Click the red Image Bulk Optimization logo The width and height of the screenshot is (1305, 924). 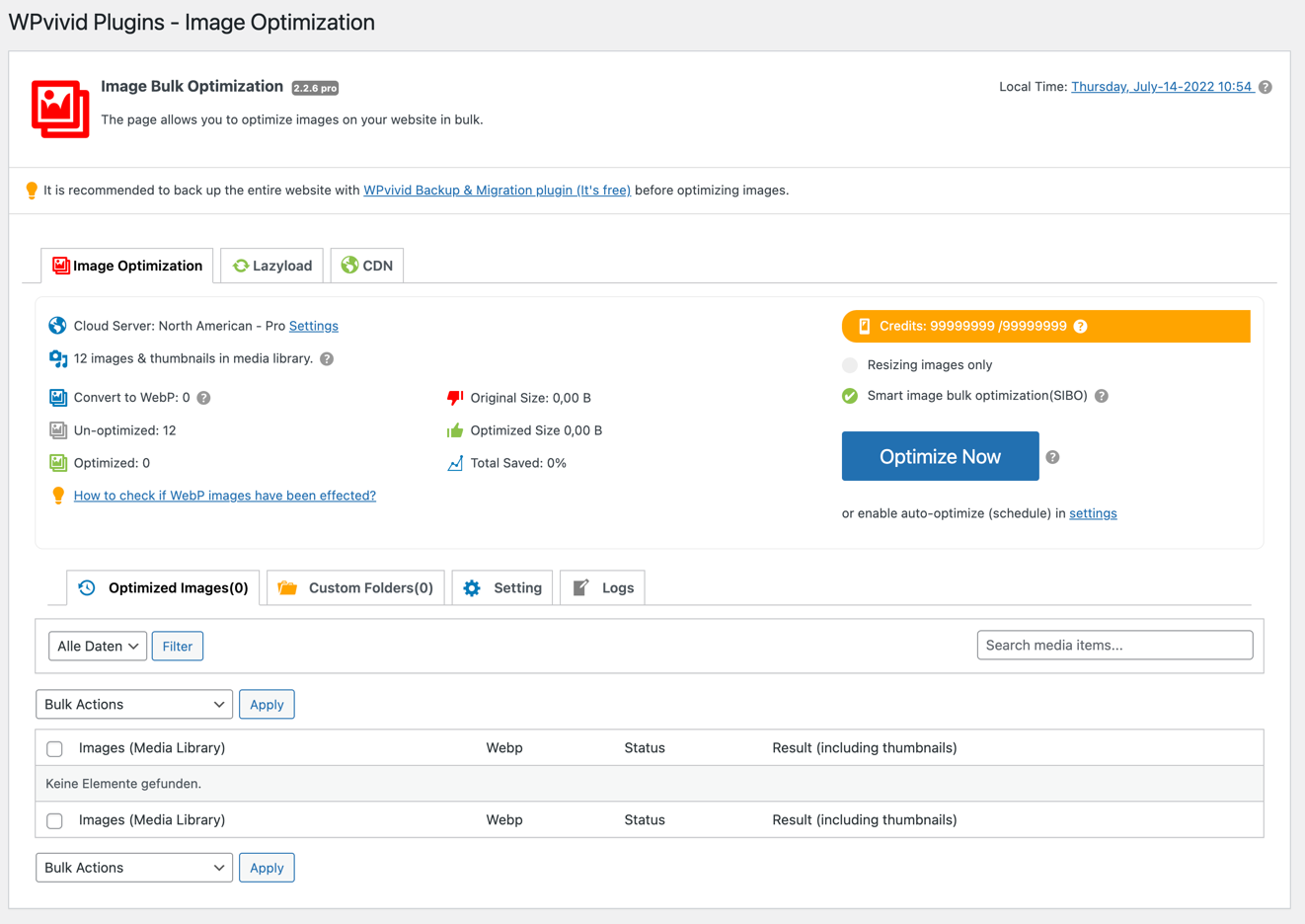(x=60, y=108)
